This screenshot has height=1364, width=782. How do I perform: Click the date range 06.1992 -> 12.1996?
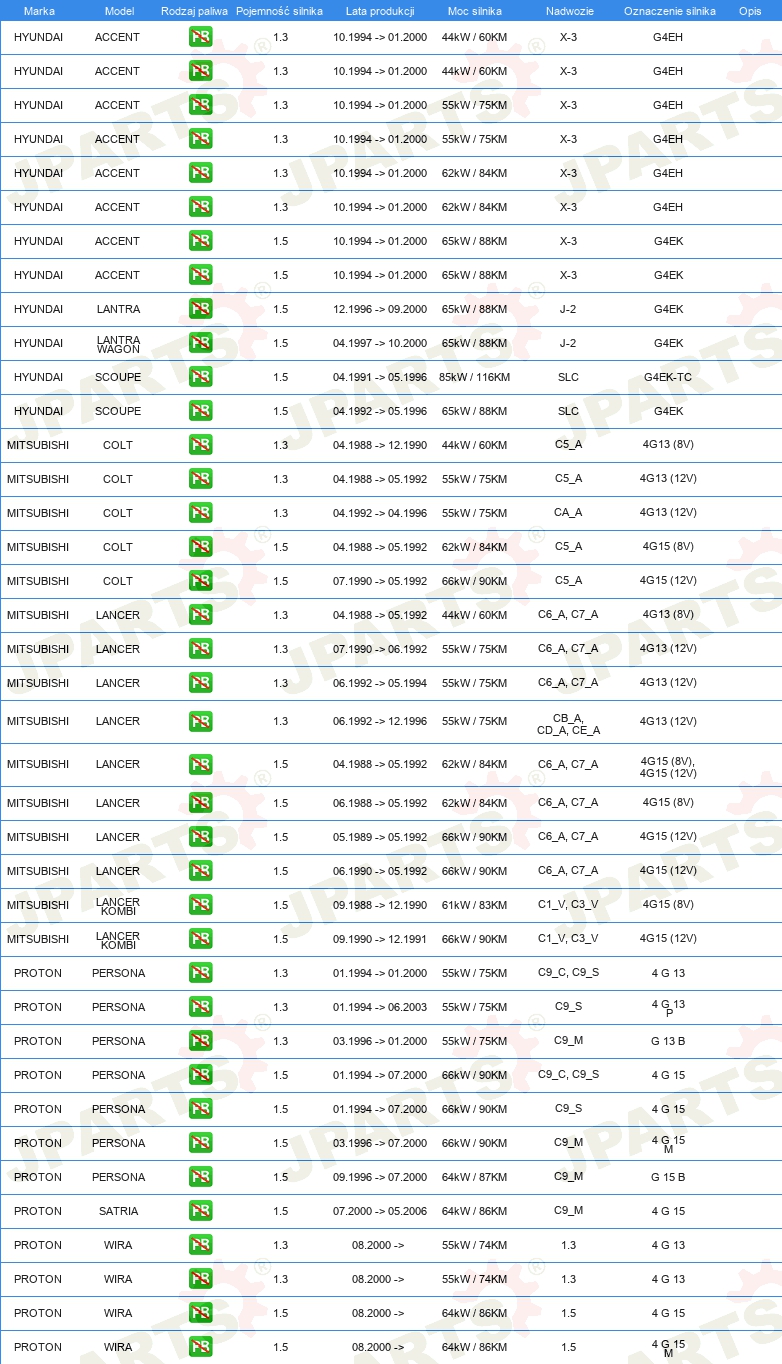tap(380, 721)
